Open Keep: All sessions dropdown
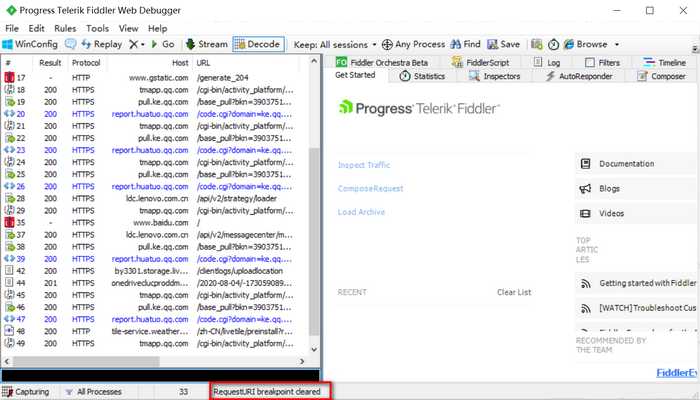This screenshot has height=400, width=700. click(x=335, y=45)
